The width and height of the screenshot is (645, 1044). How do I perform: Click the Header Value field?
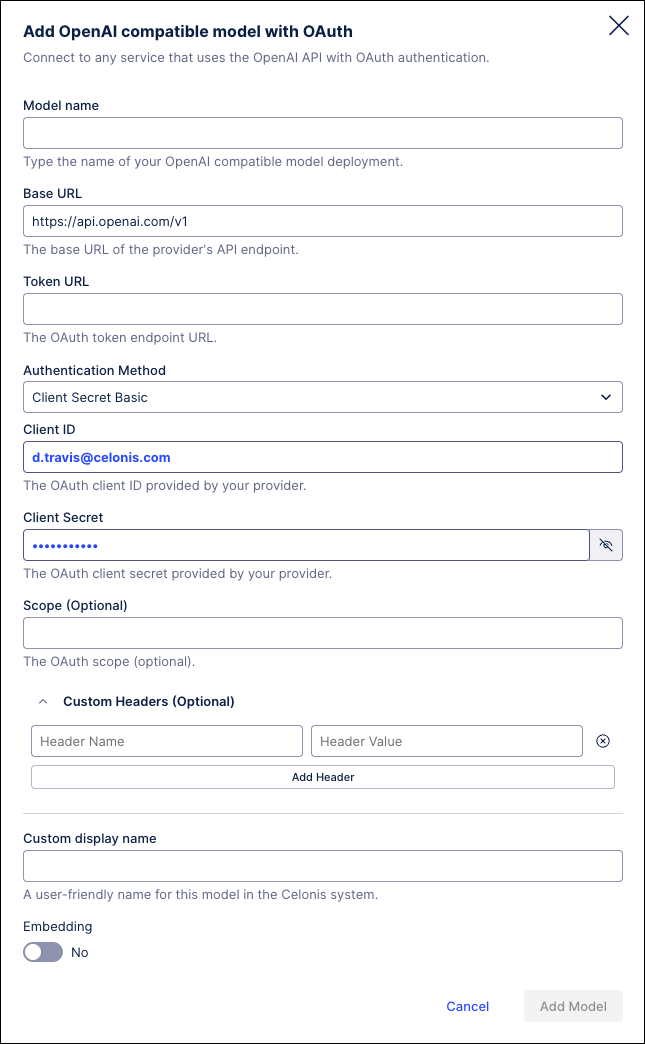(x=446, y=741)
